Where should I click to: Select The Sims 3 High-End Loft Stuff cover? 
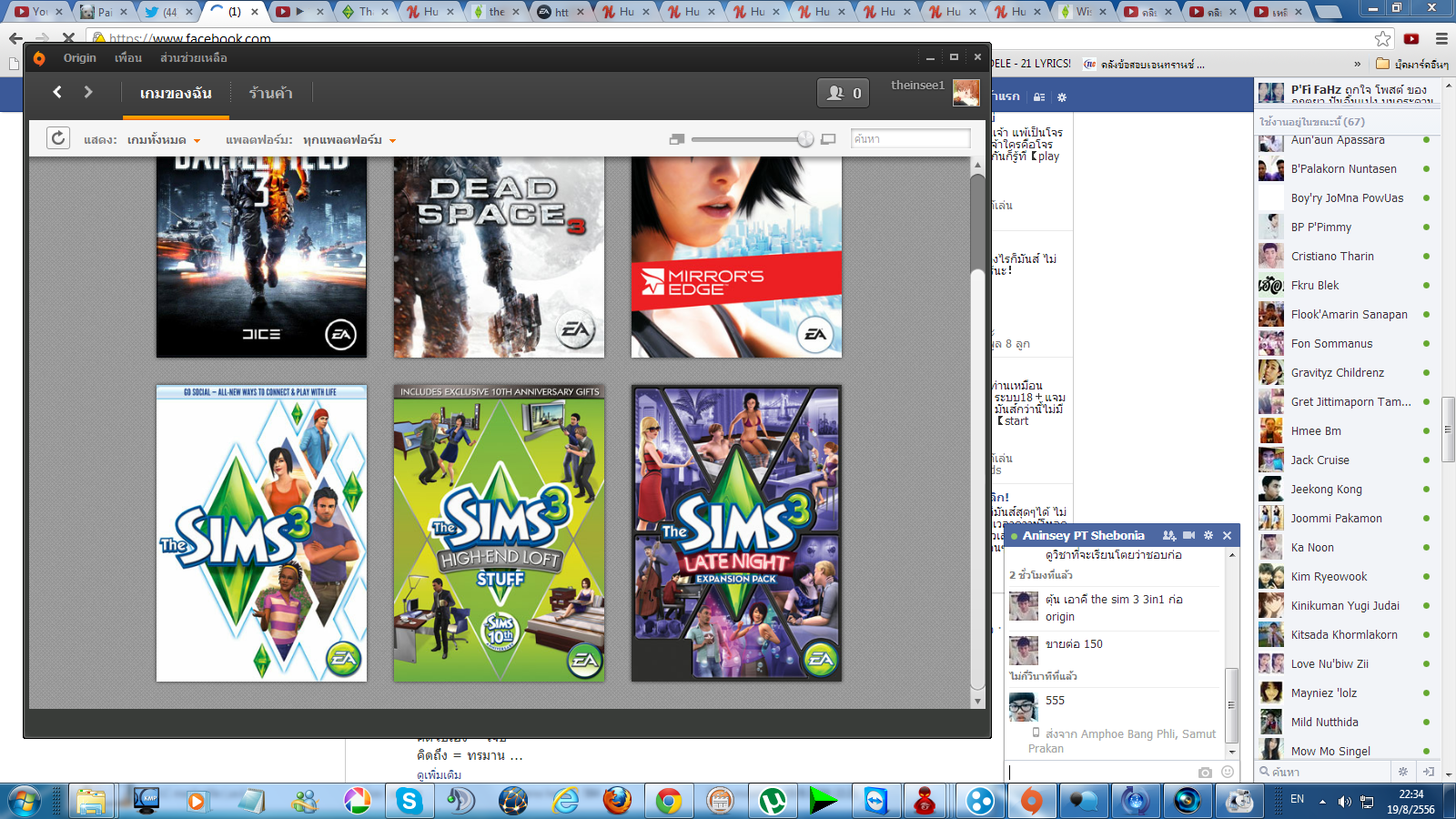pyautogui.click(x=499, y=533)
